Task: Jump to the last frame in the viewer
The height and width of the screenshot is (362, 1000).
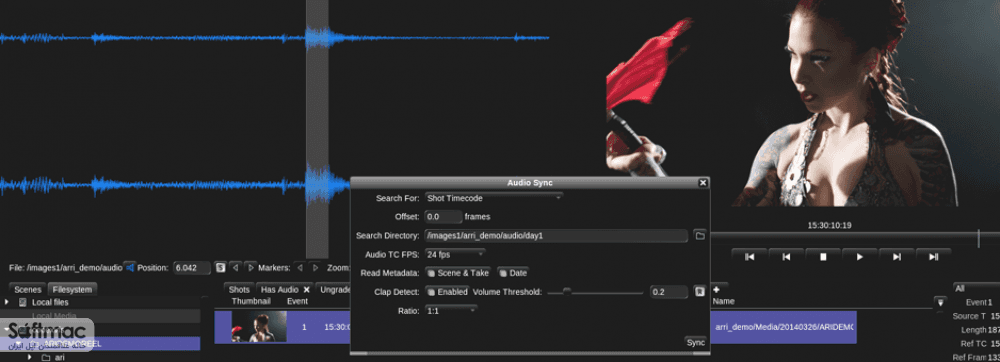Action: 934,257
